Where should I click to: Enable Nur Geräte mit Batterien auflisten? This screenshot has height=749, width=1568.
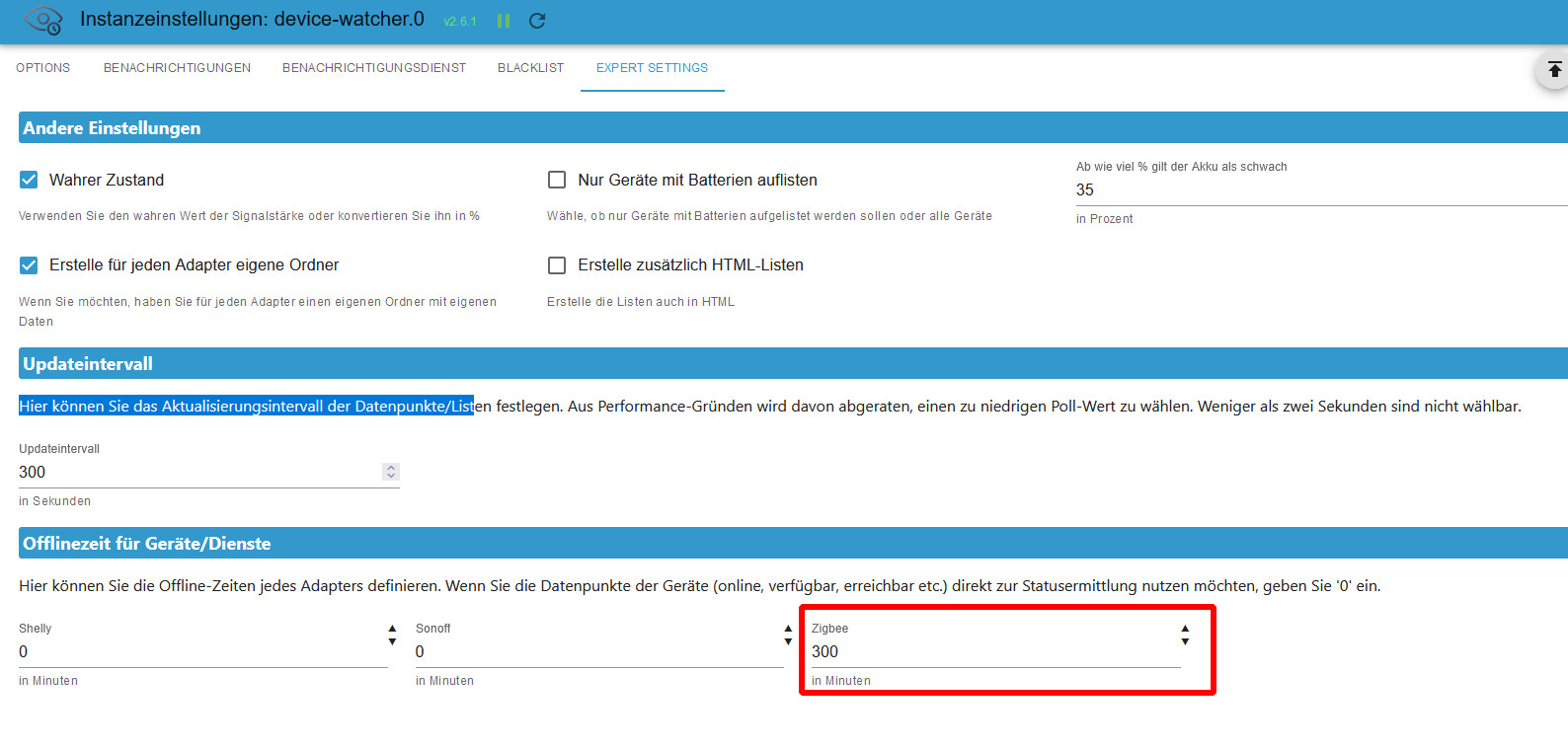point(557,180)
